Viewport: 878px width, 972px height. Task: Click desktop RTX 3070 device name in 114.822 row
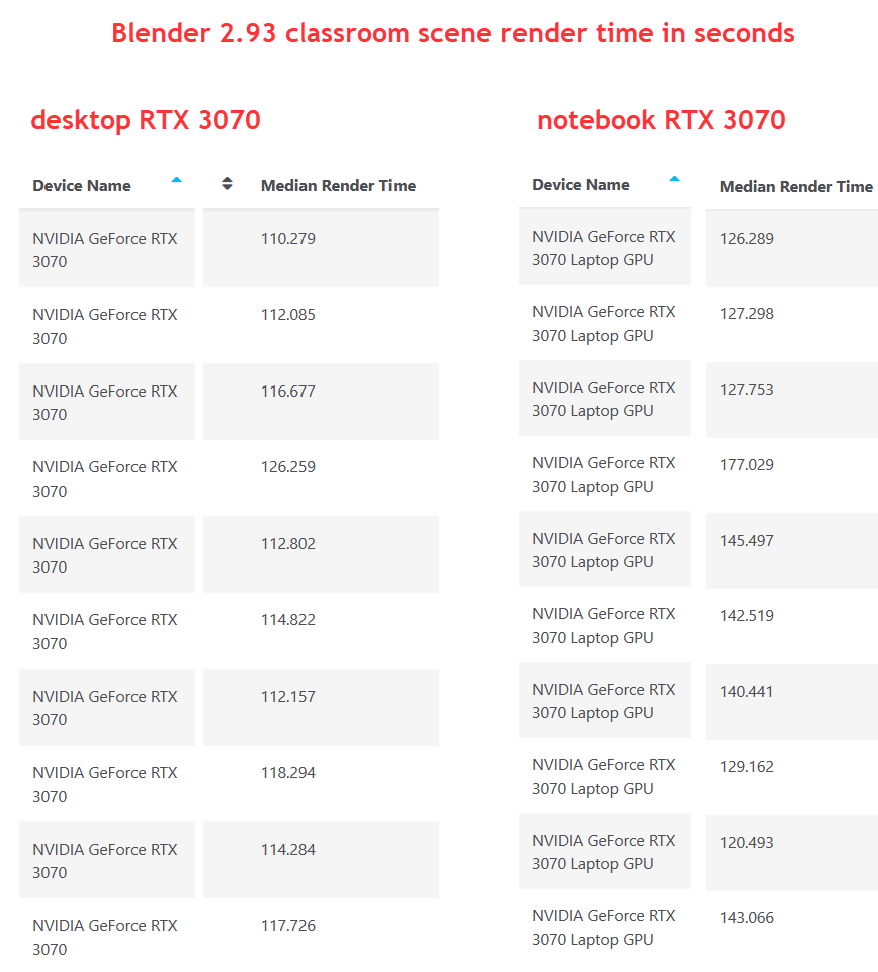click(105, 632)
